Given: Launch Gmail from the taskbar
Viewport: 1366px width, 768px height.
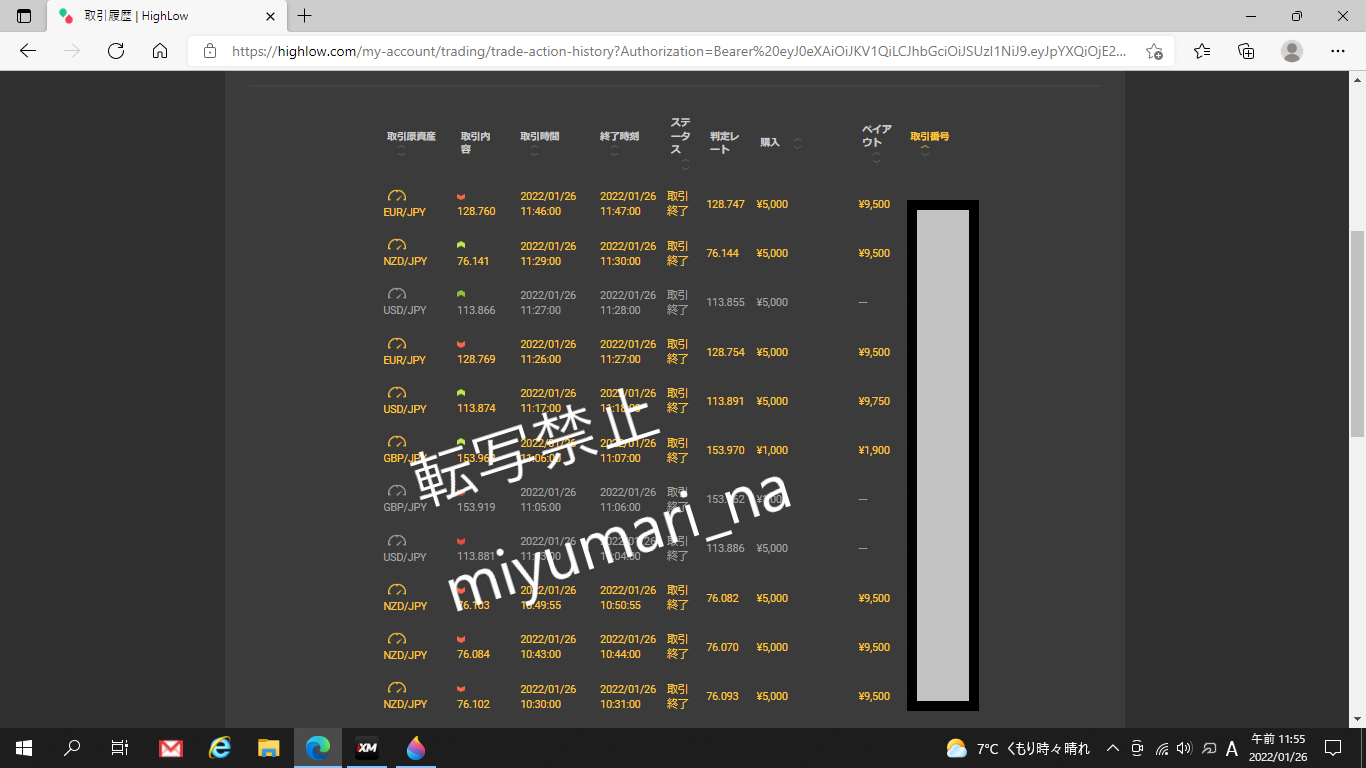Looking at the screenshot, I should point(171,748).
